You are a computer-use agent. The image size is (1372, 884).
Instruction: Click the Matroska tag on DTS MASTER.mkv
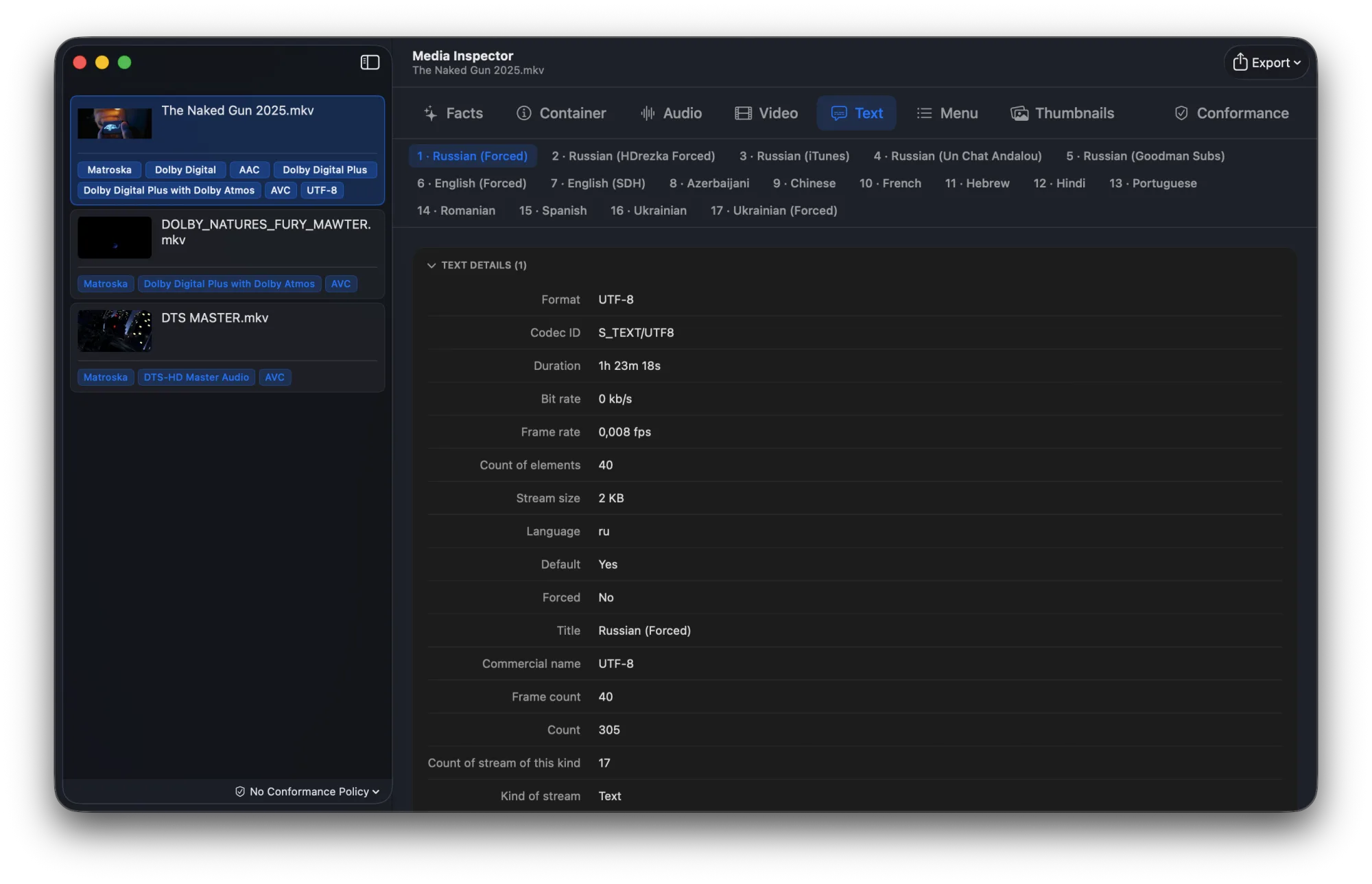pyautogui.click(x=106, y=377)
